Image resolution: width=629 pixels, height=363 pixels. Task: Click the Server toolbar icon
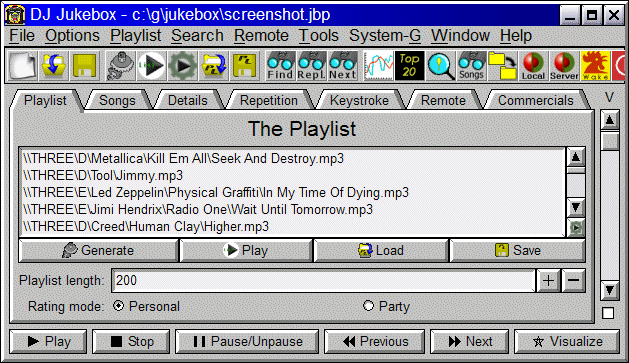coord(564,66)
